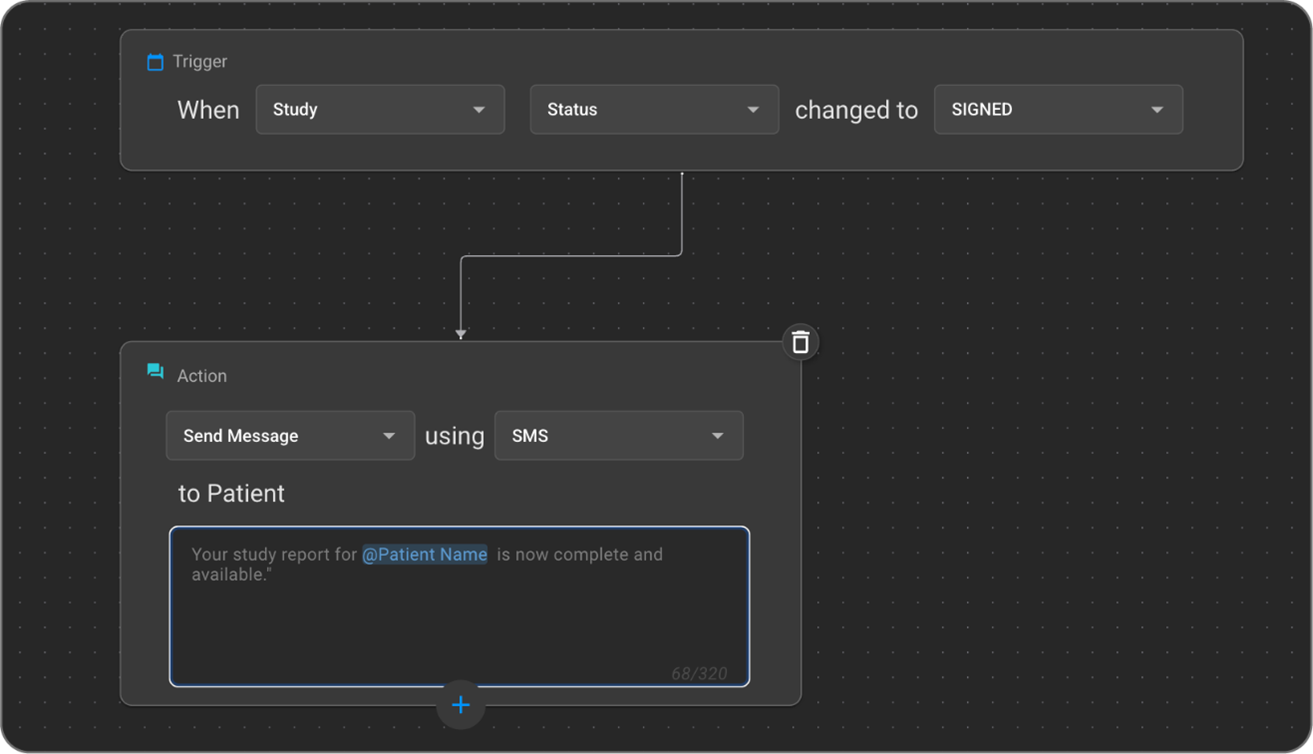
Task: Add a new step with plus button
Action: (x=460, y=705)
